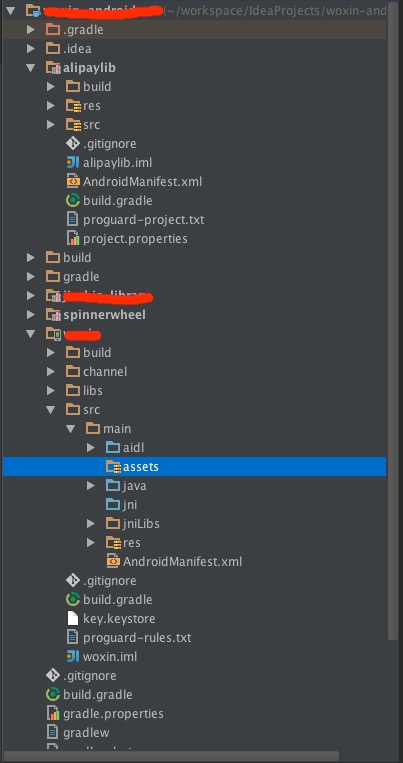Click the project.properties file icon
The height and width of the screenshot is (763, 403).
[73, 238]
